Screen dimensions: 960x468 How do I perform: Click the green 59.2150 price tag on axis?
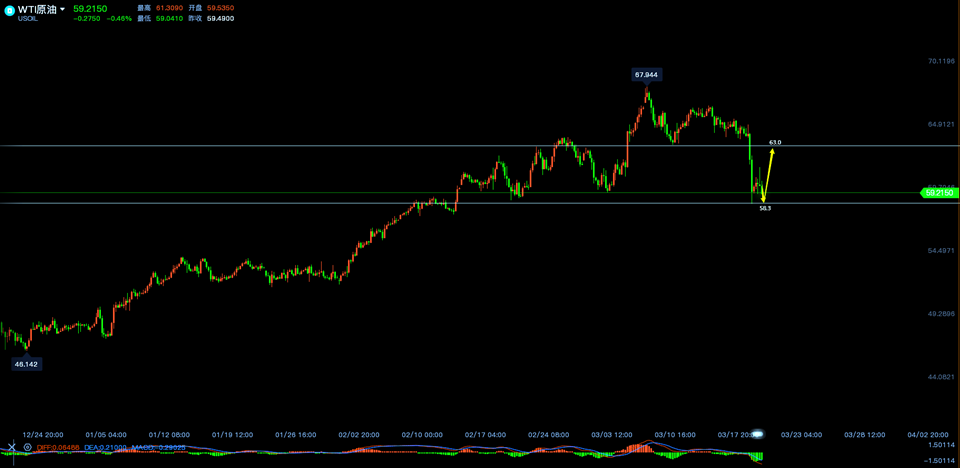coord(939,193)
